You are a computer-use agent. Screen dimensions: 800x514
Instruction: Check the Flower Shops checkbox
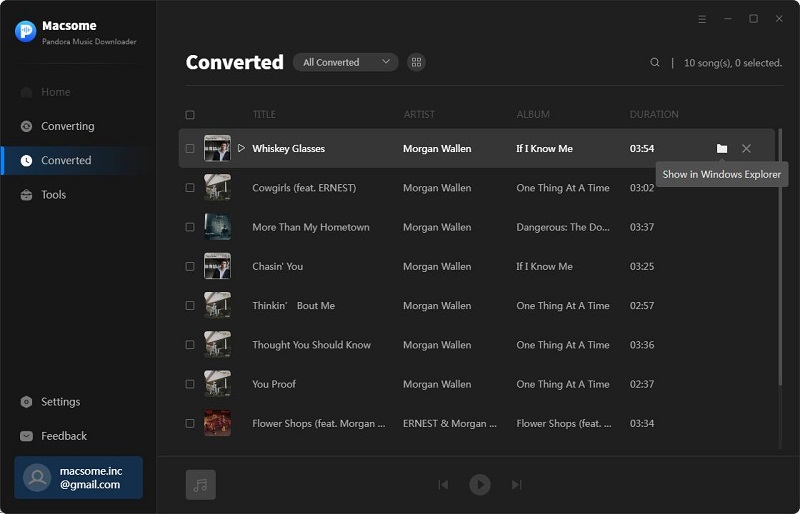coord(190,424)
